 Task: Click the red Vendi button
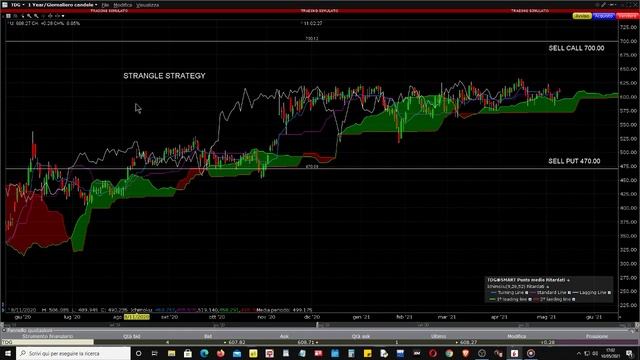(627, 16)
